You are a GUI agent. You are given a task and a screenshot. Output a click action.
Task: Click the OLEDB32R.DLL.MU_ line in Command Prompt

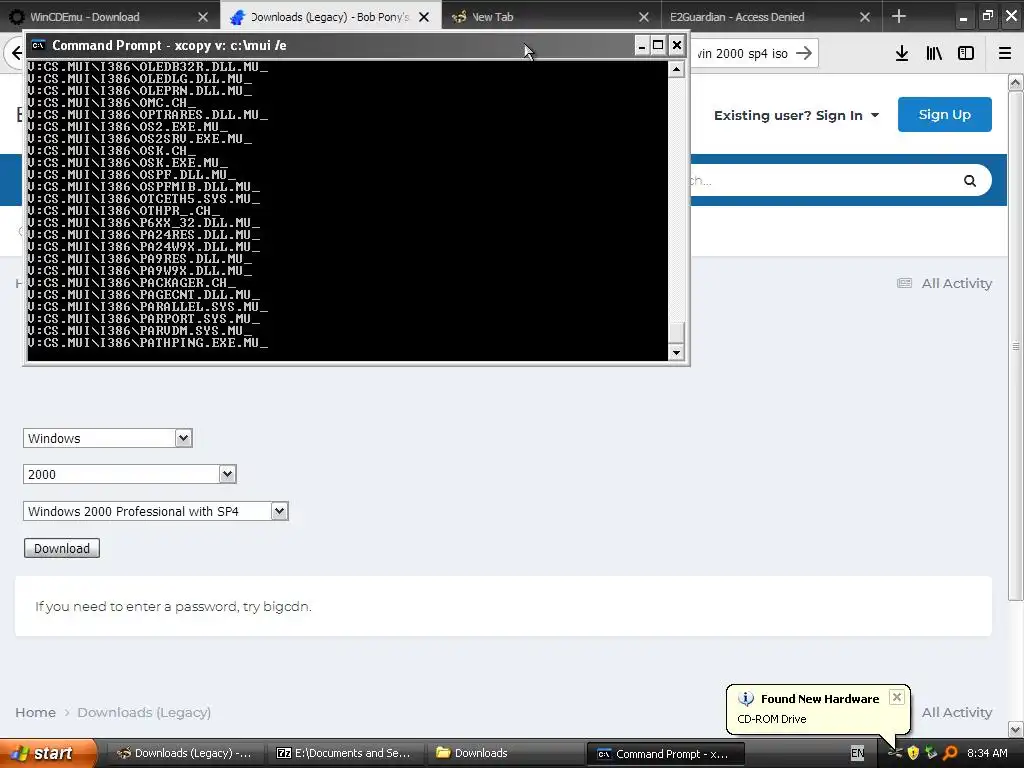point(148,66)
